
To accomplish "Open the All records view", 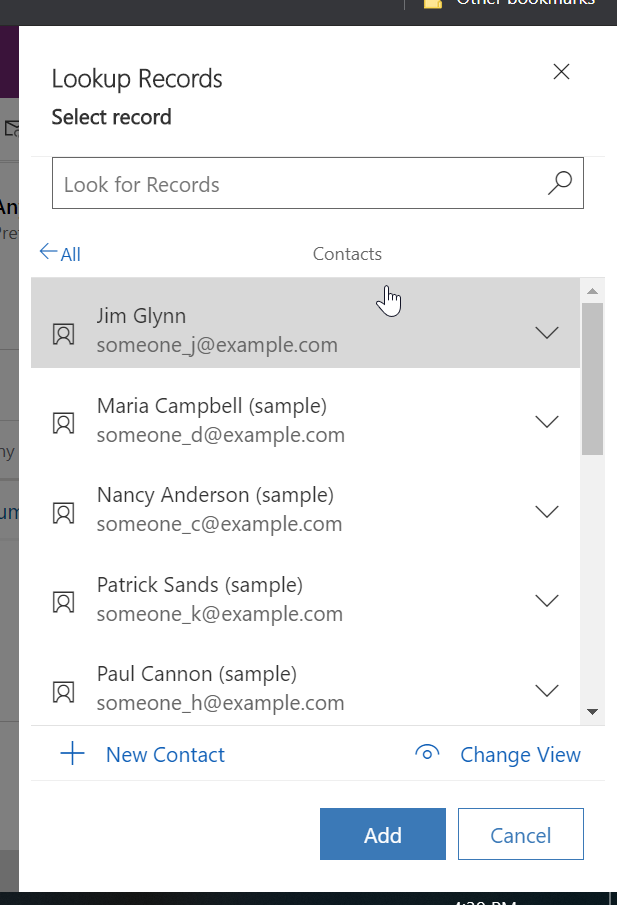I will pos(60,254).
